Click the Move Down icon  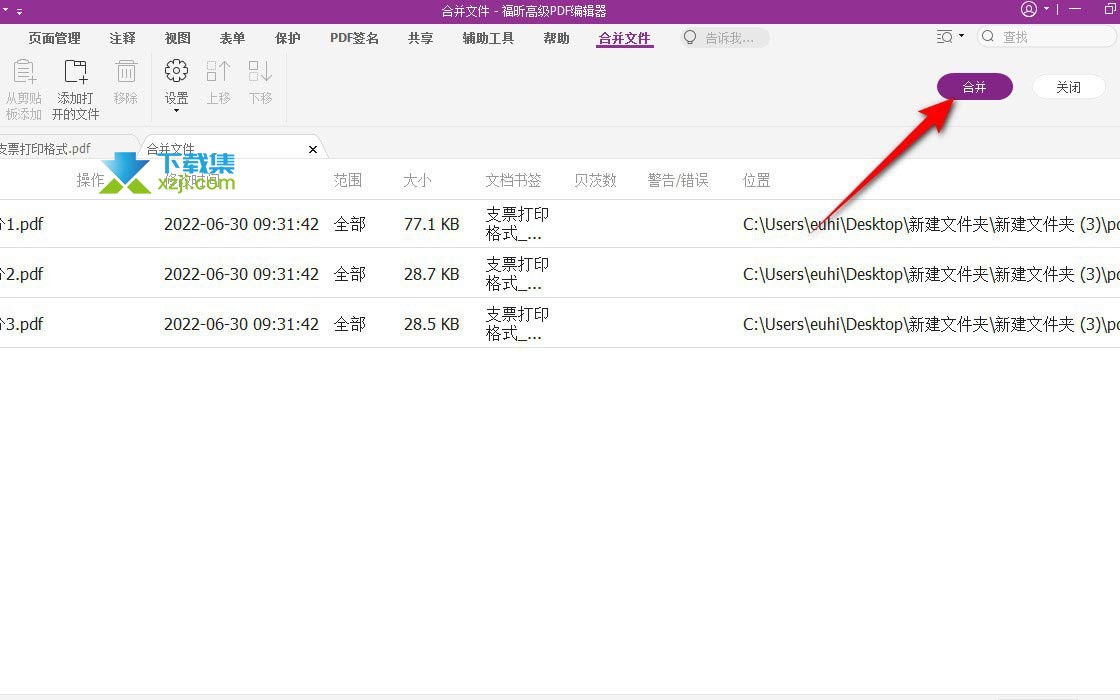coord(260,71)
